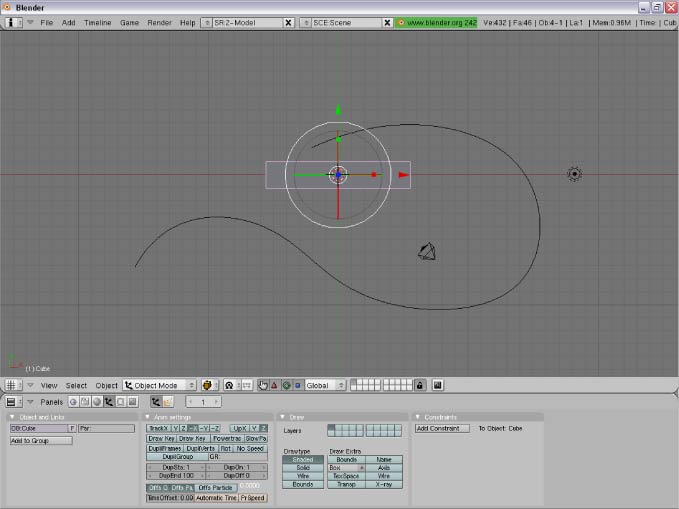Collapse the Anim settings panel

click(147, 417)
